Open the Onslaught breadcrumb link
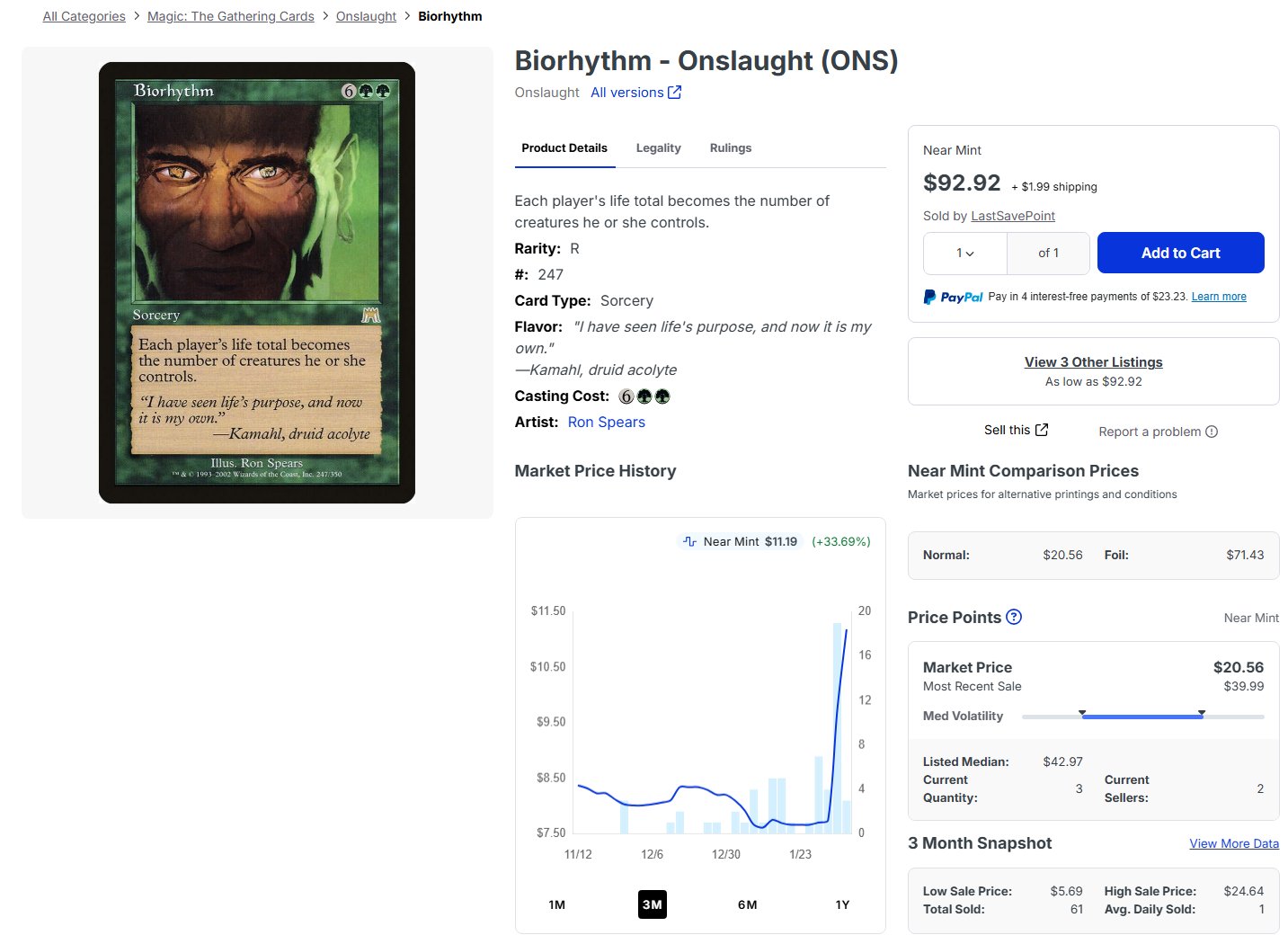Viewport: 1288px width, 944px height. 366,16
